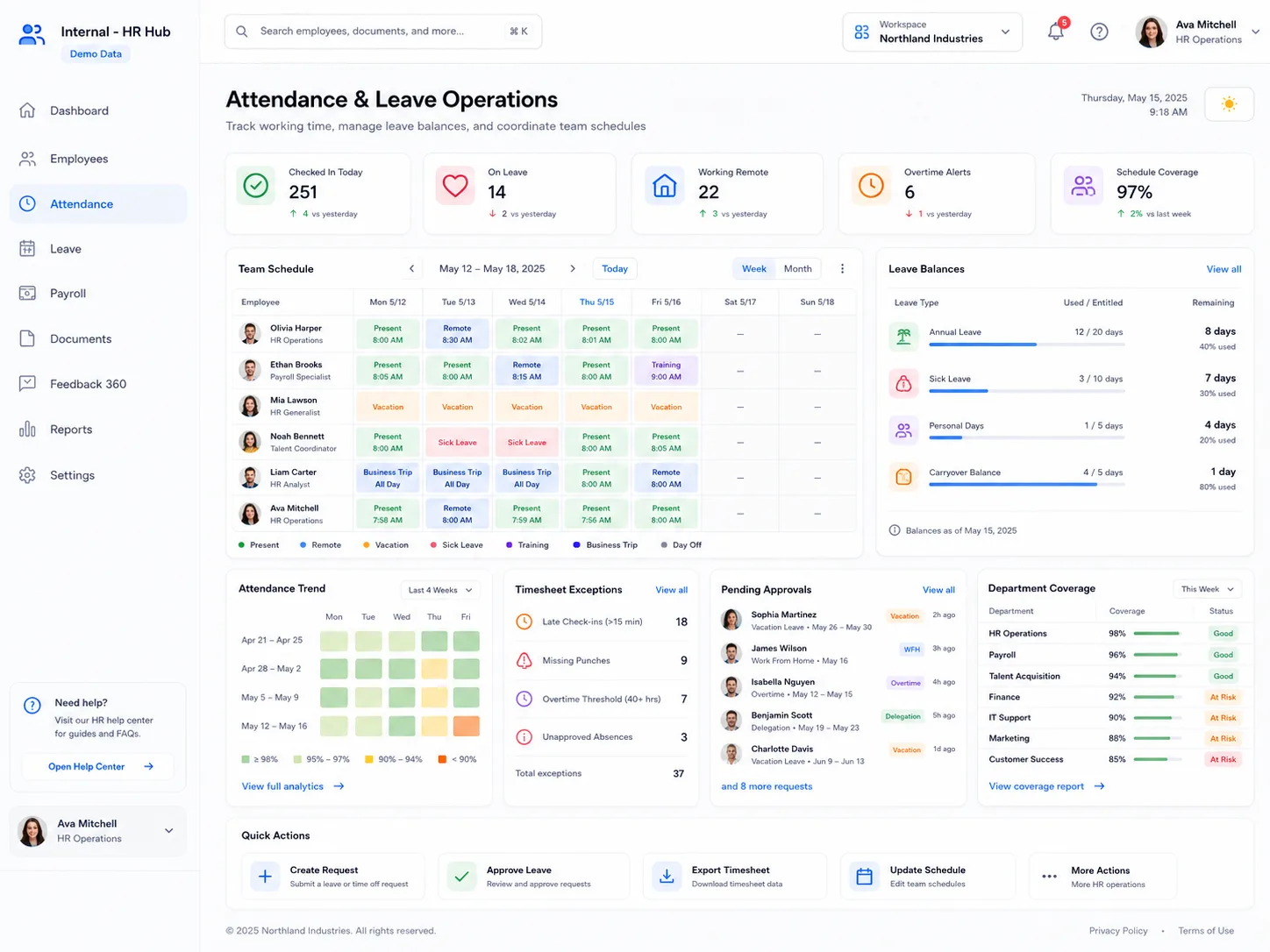Click the Schedule Coverage people icon
Image resolution: width=1270 pixels, height=952 pixels.
click(1083, 186)
